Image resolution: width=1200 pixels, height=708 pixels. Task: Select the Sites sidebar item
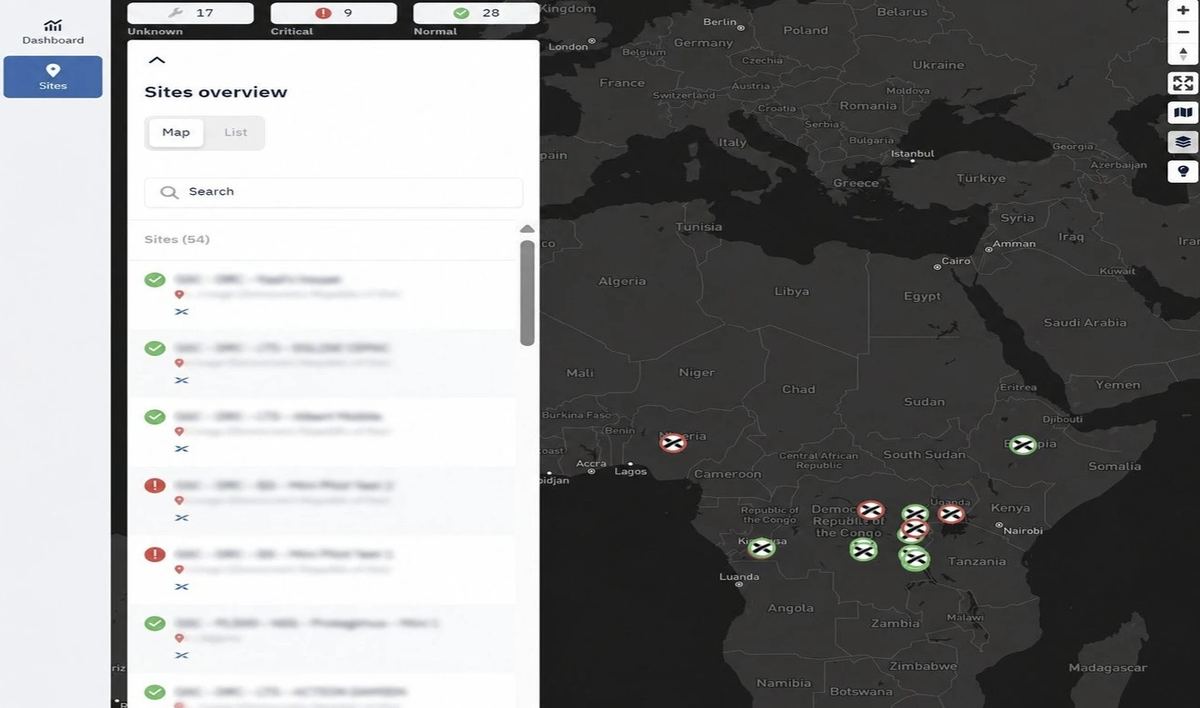click(x=53, y=76)
